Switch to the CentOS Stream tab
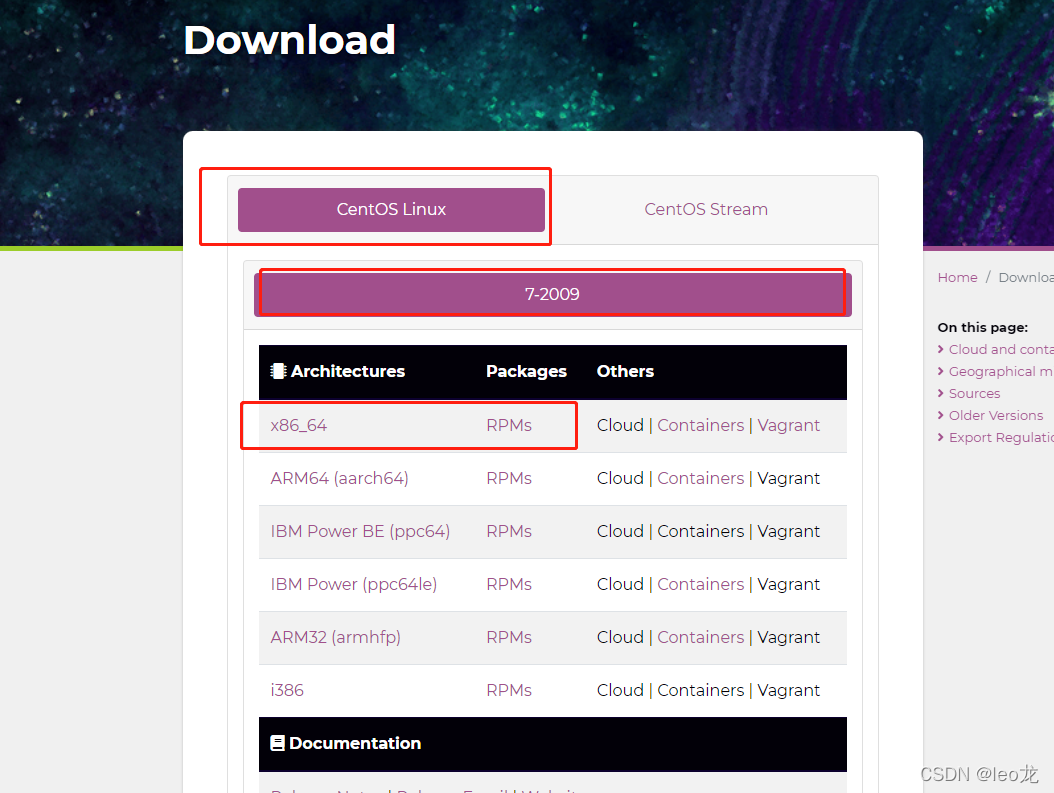 tap(706, 210)
